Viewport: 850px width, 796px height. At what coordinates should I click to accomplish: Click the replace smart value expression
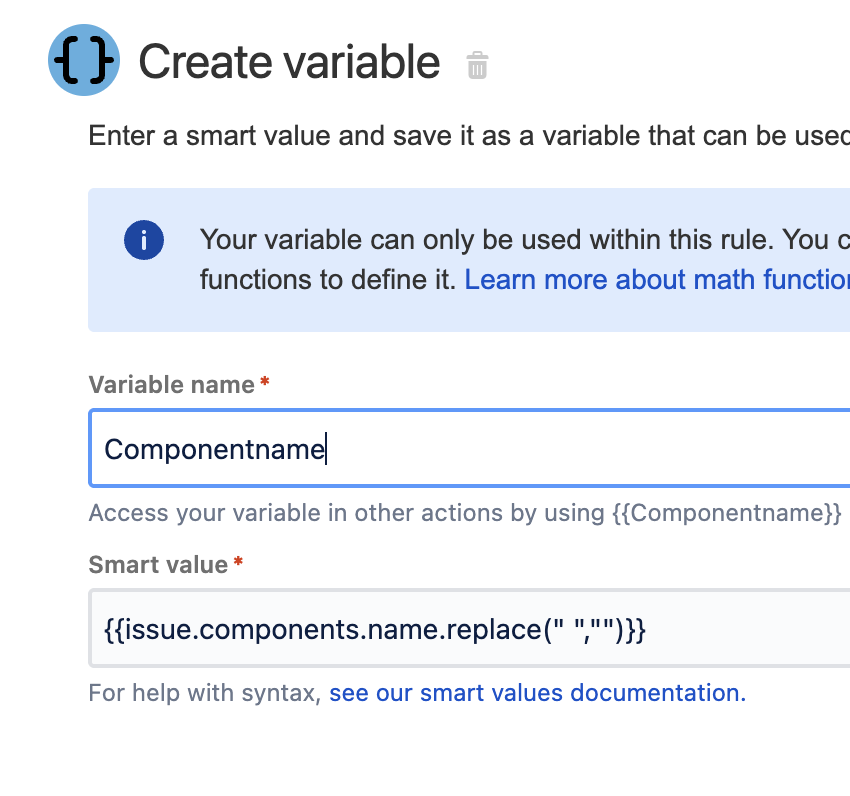click(375, 629)
